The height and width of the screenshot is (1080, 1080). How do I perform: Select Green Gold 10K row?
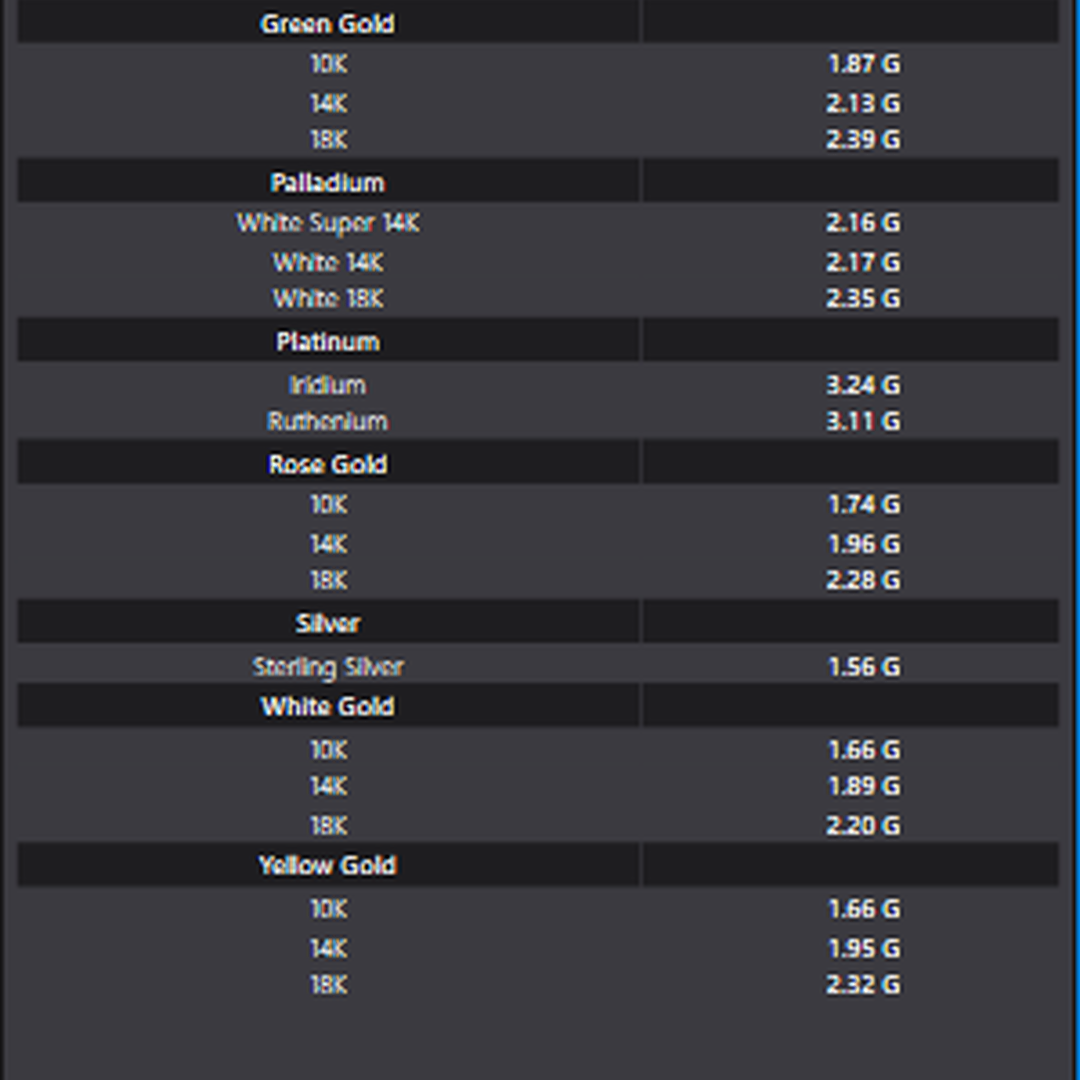pos(327,64)
